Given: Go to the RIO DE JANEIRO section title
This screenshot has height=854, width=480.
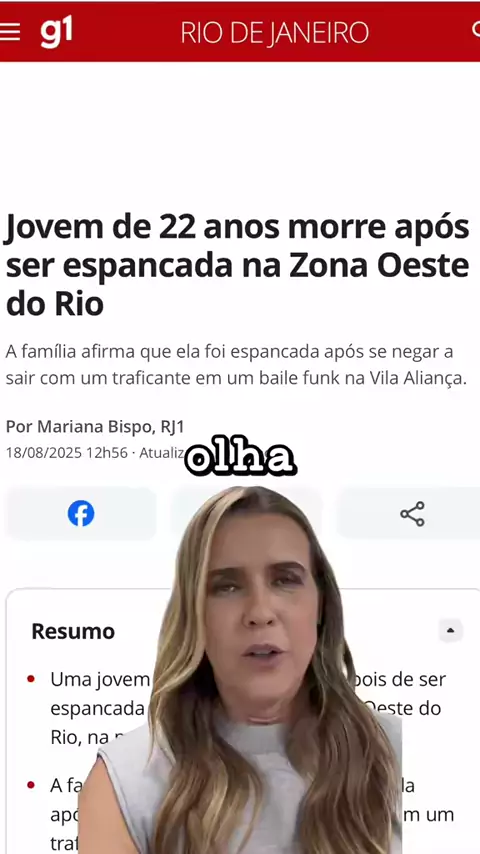Looking at the screenshot, I should [275, 33].
